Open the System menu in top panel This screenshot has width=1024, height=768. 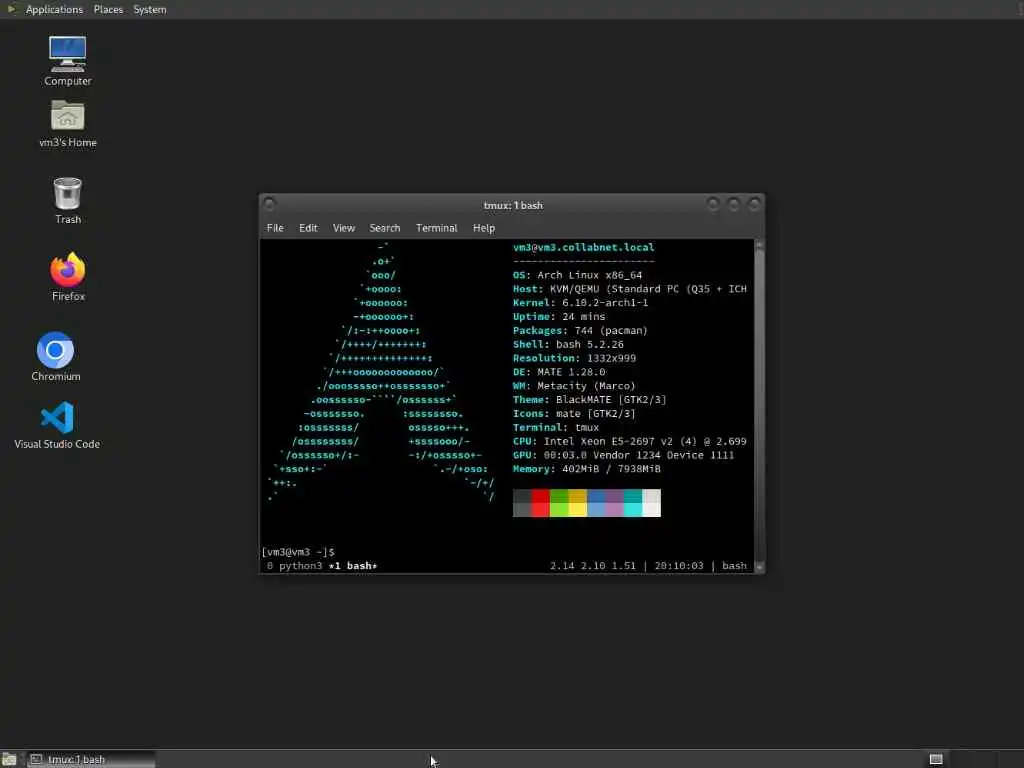[x=150, y=9]
